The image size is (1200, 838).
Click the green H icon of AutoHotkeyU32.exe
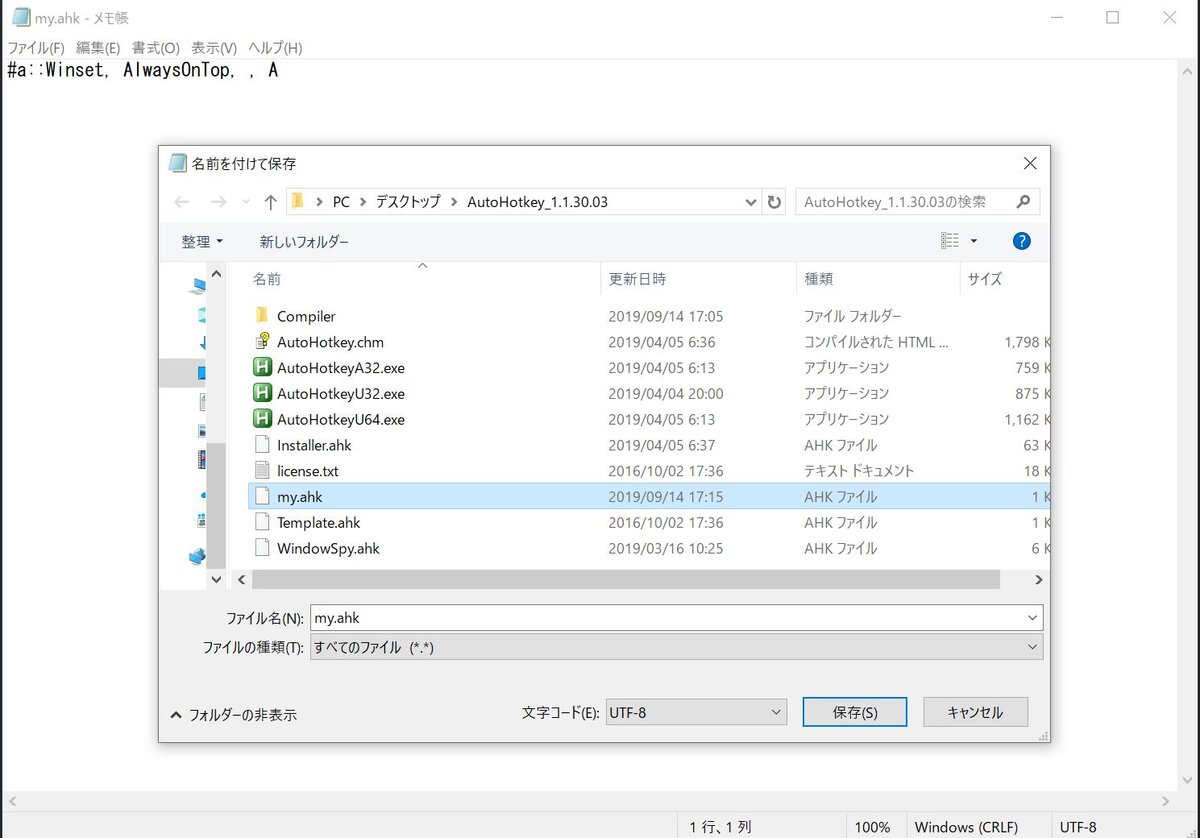tap(262, 394)
